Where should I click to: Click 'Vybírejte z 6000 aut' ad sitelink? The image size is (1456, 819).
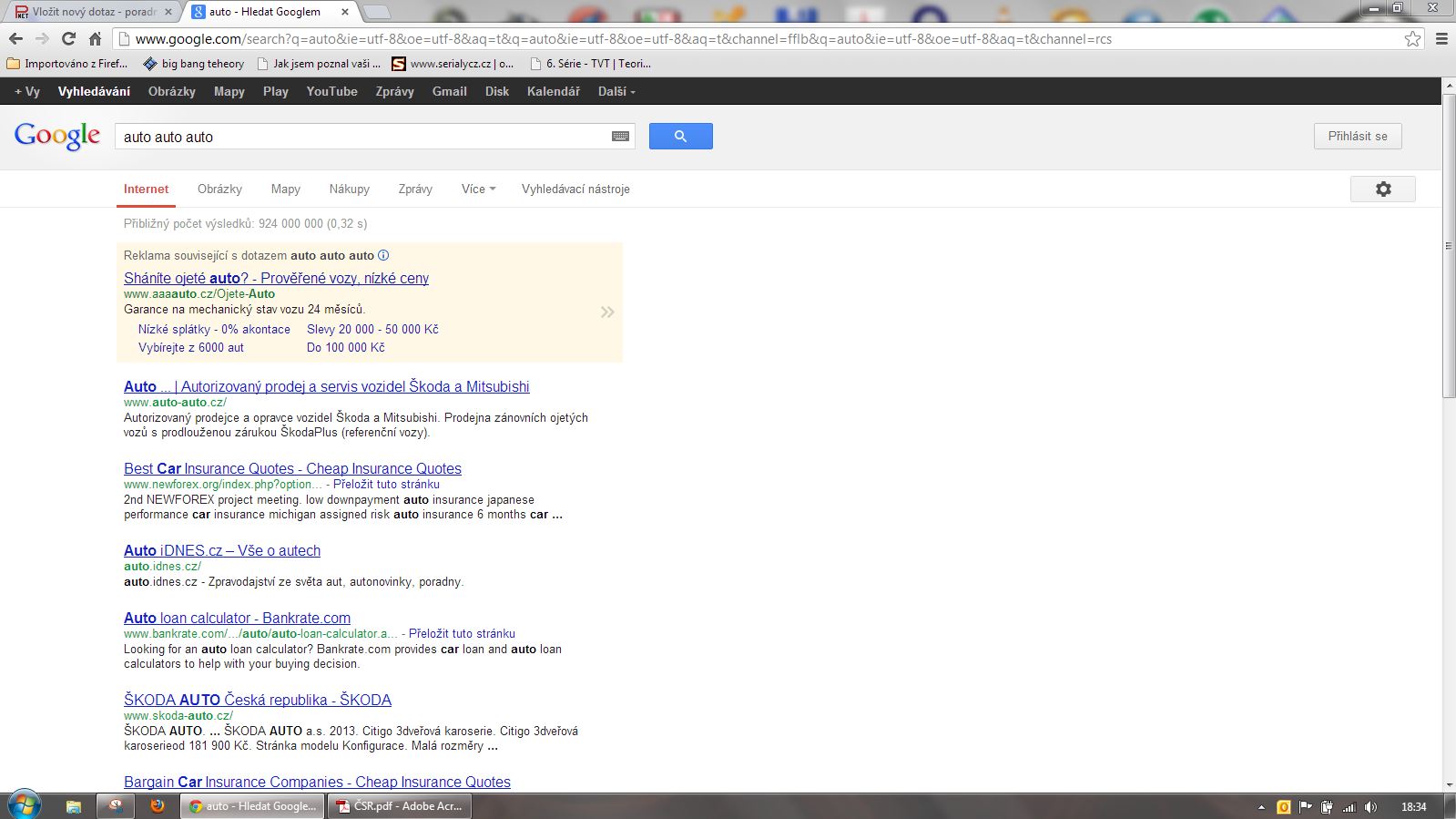[191, 348]
